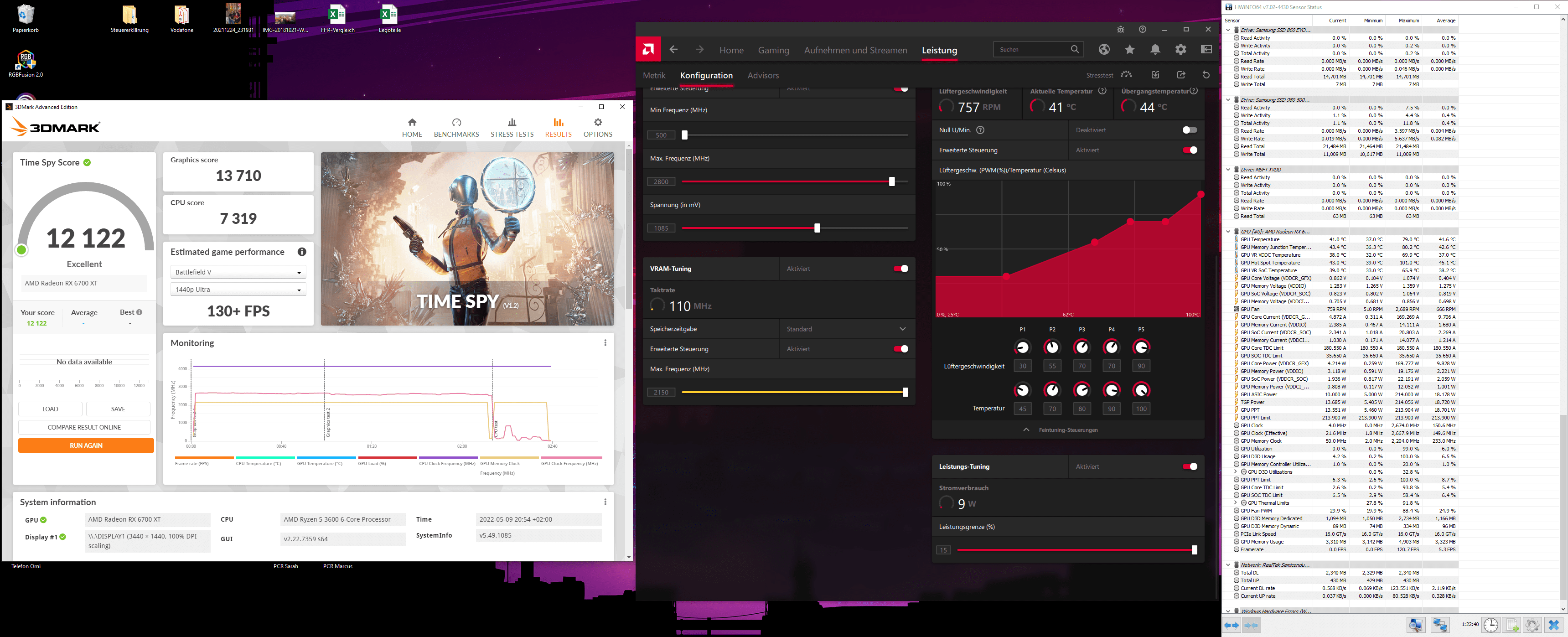
Task: Open Monitoring panel three-dot menu
Action: [x=605, y=343]
